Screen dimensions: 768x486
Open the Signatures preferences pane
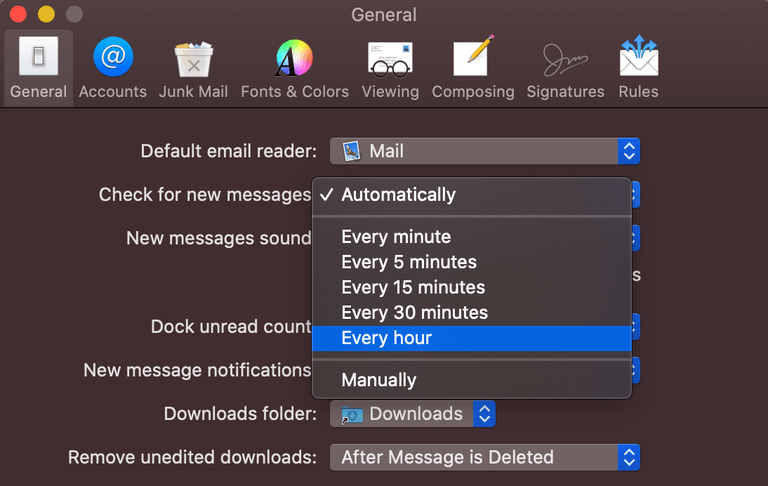565,68
